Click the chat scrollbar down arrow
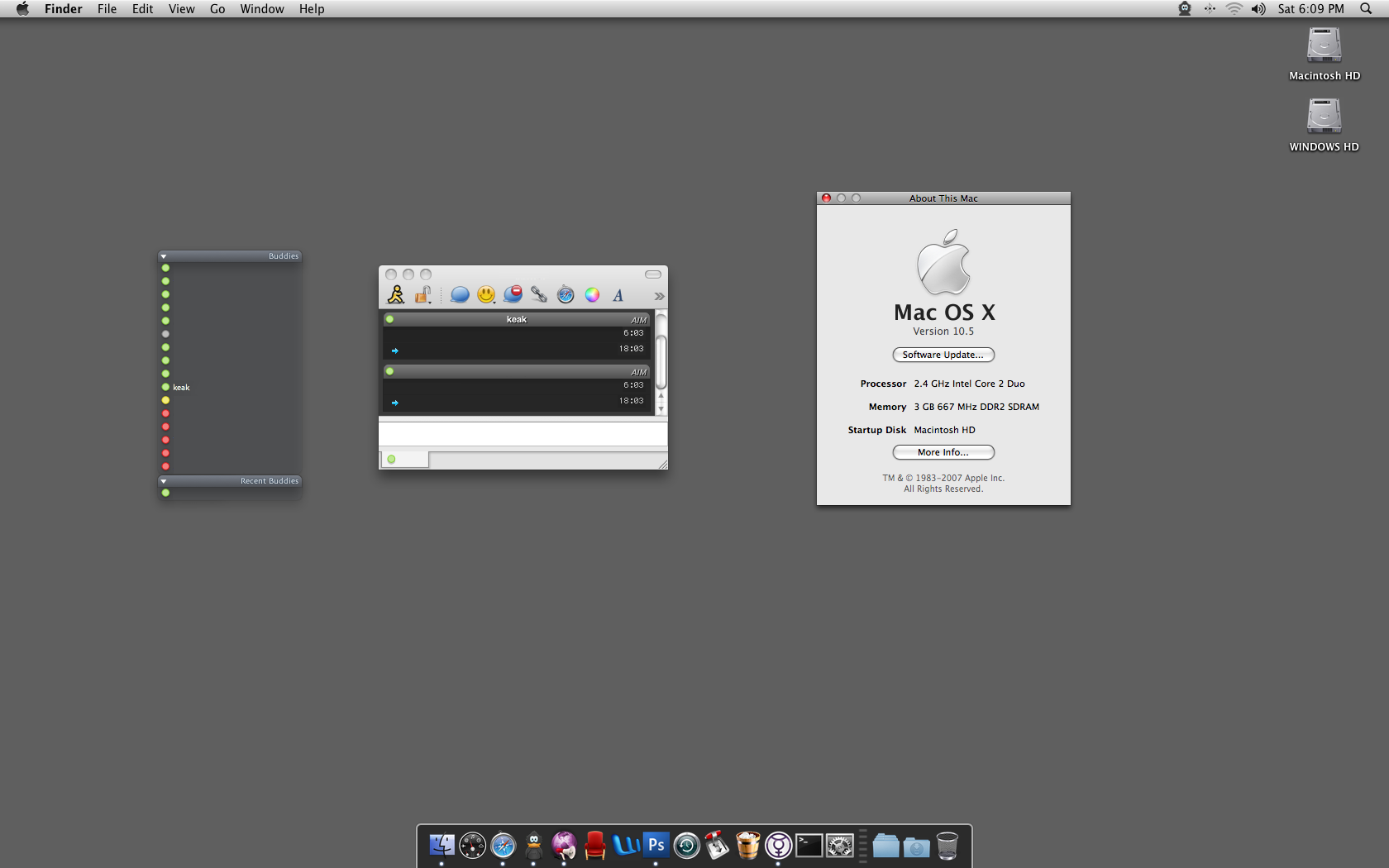 point(661,408)
